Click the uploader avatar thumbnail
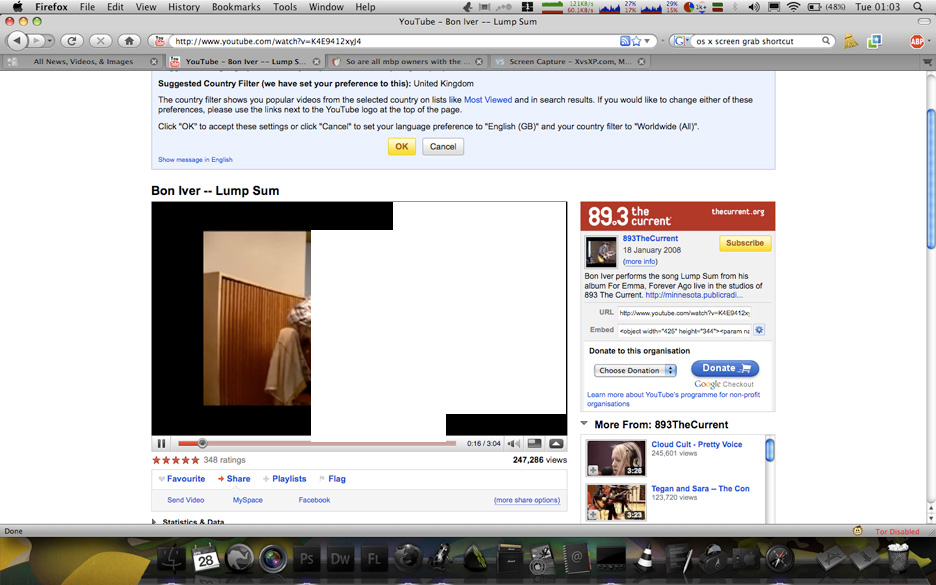The image size is (936, 585). pos(601,252)
